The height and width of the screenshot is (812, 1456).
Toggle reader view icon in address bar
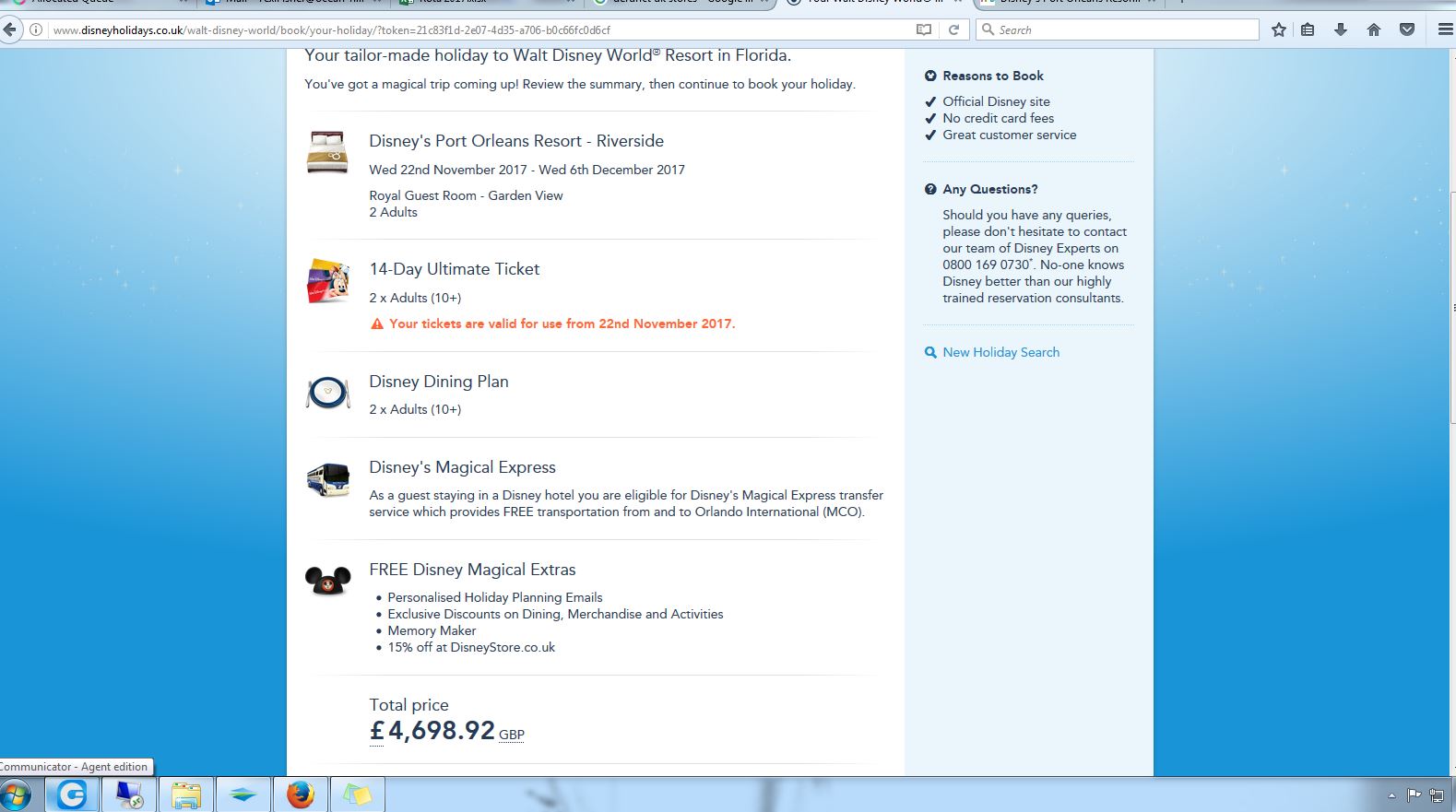[924, 29]
